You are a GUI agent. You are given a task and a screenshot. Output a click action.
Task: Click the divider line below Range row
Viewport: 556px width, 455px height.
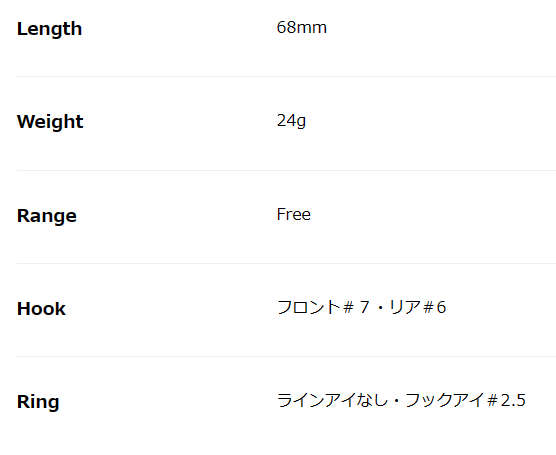tap(286, 263)
